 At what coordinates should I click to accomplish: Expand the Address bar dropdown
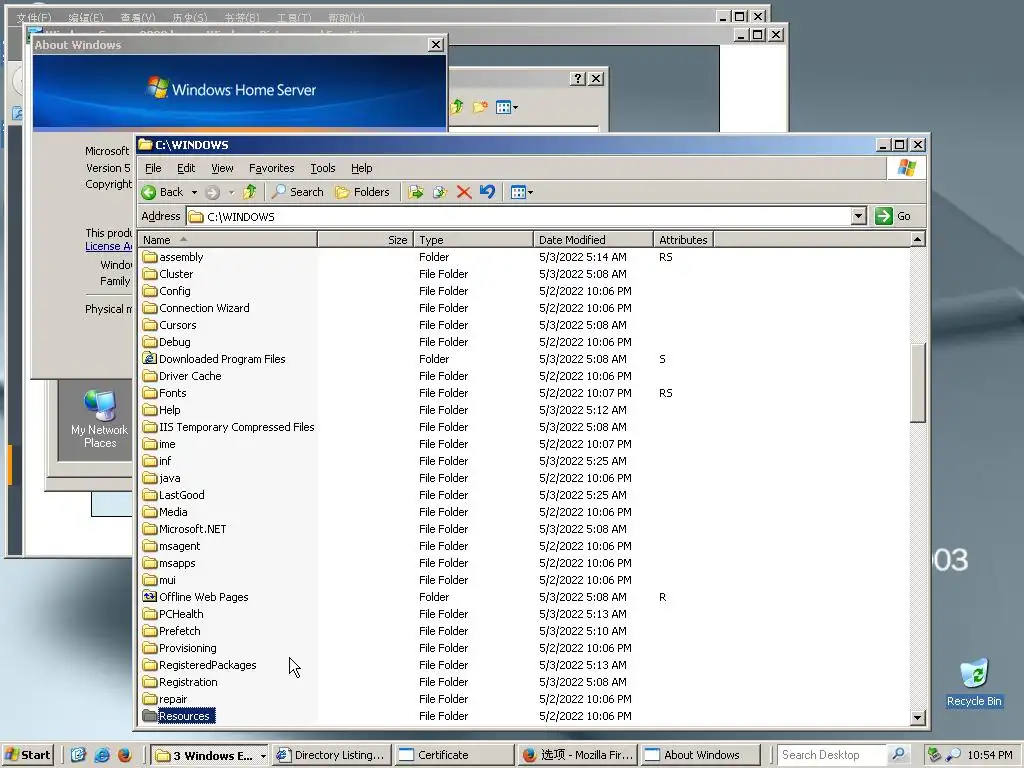859,216
